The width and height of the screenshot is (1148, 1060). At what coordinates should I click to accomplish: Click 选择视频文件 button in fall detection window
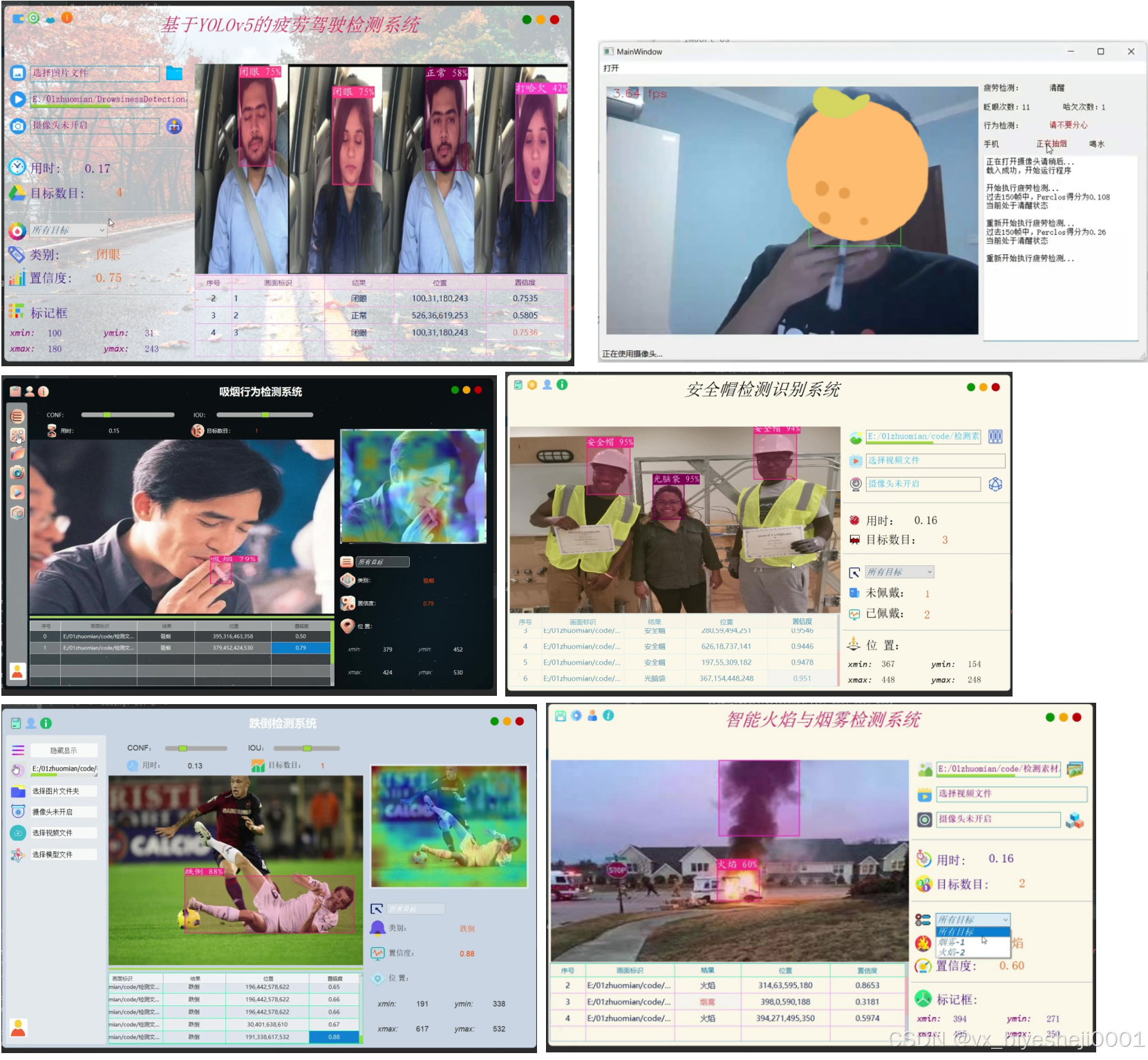pyautogui.click(x=64, y=833)
